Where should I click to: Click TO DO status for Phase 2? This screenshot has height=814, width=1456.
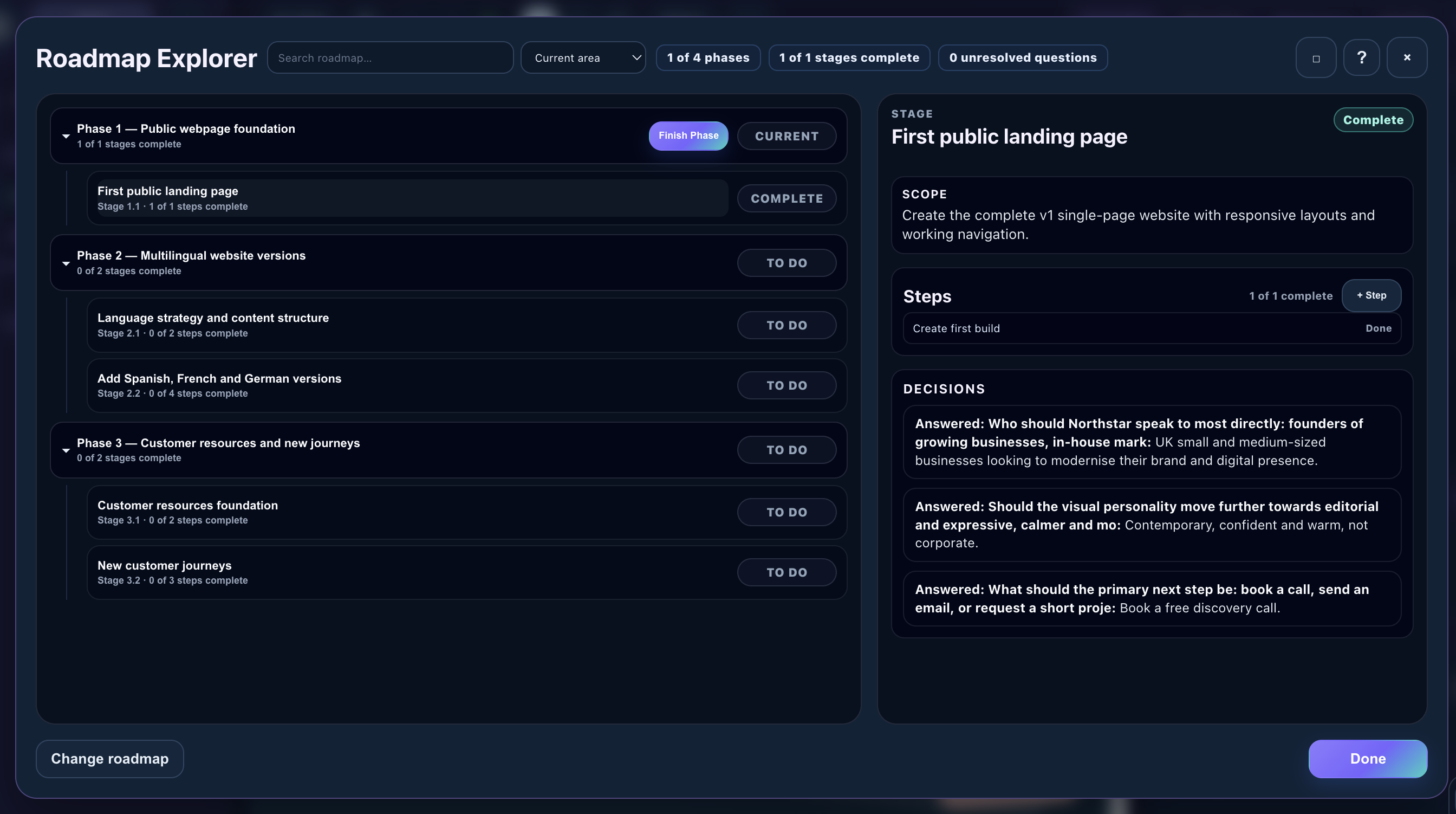point(786,263)
